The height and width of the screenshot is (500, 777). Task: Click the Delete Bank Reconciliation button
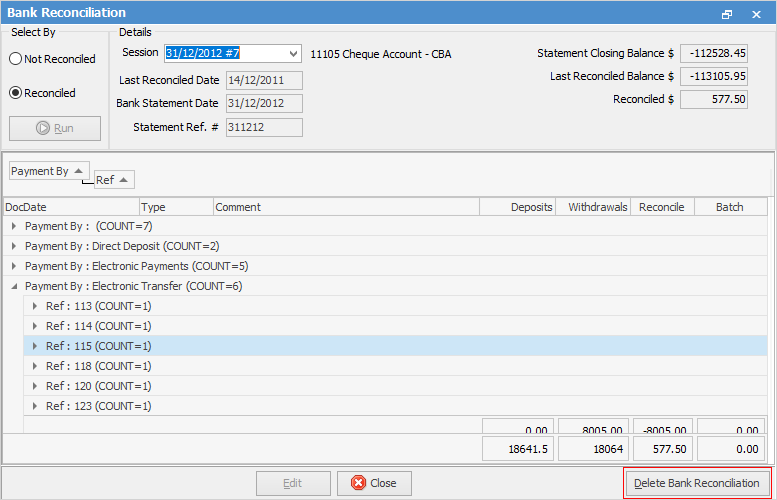697,483
